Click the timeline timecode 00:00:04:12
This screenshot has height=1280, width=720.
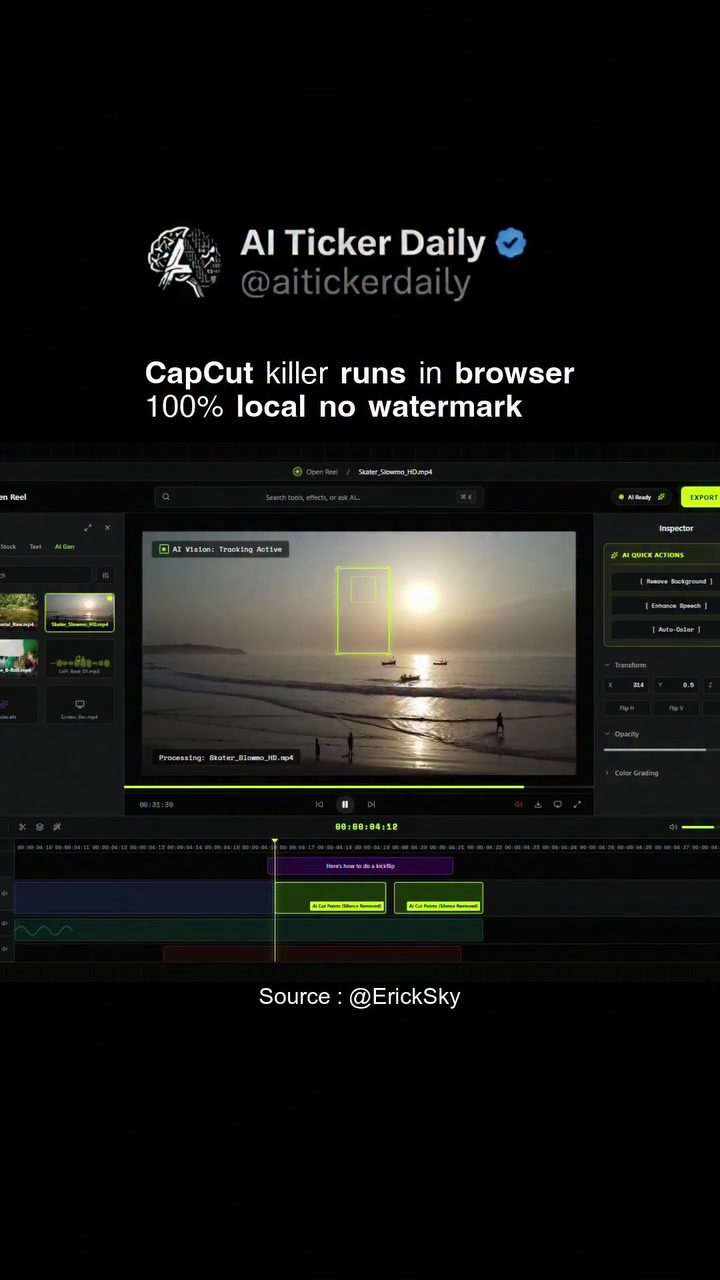click(366, 827)
